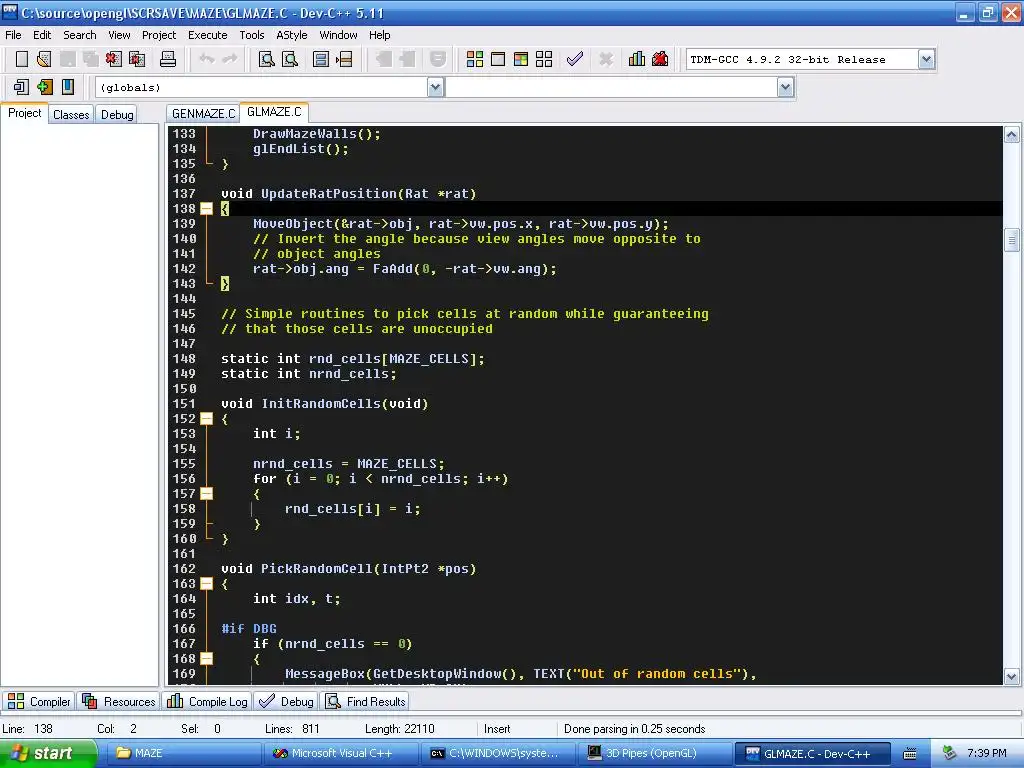Viewport: 1024px width, 768px height.
Task: Open the Tools menu
Action: pyautogui.click(x=251, y=35)
